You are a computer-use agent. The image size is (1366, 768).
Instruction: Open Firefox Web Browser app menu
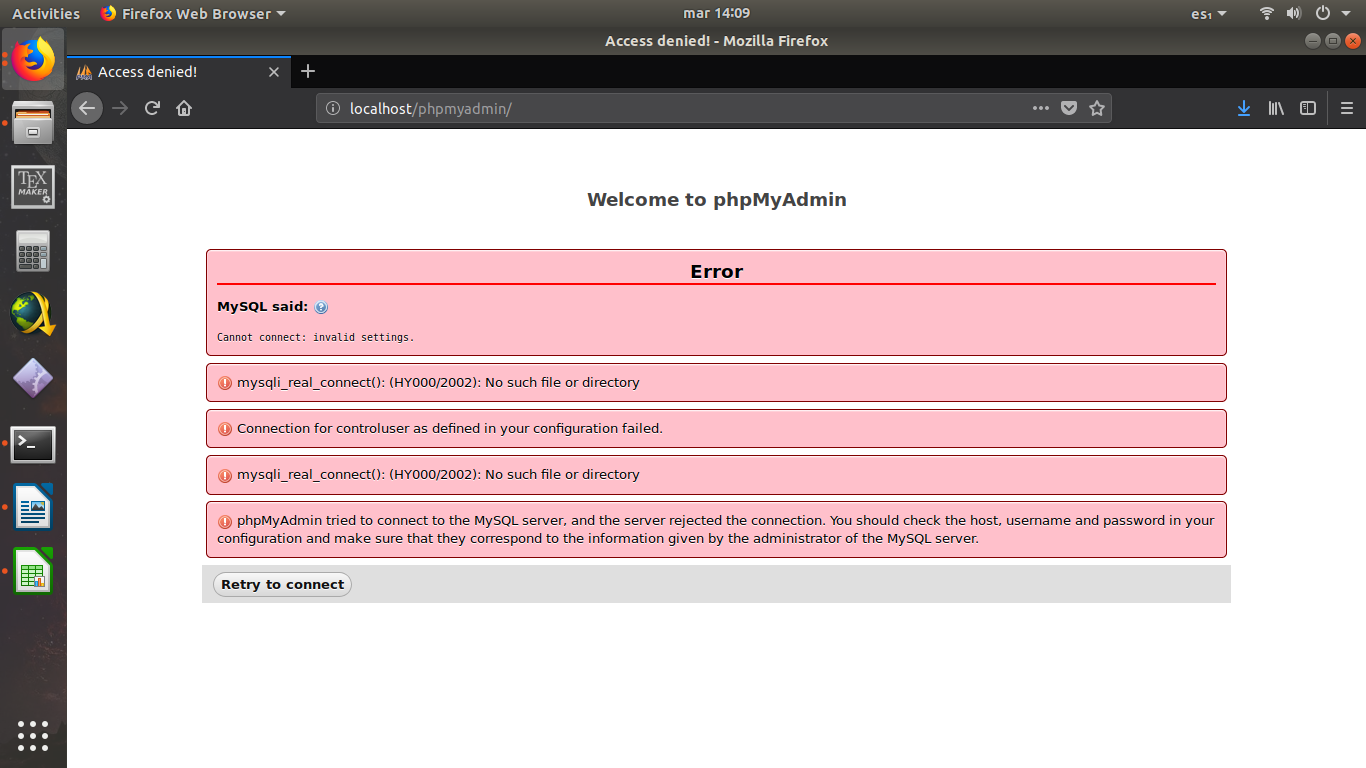click(x=193, y=13)
